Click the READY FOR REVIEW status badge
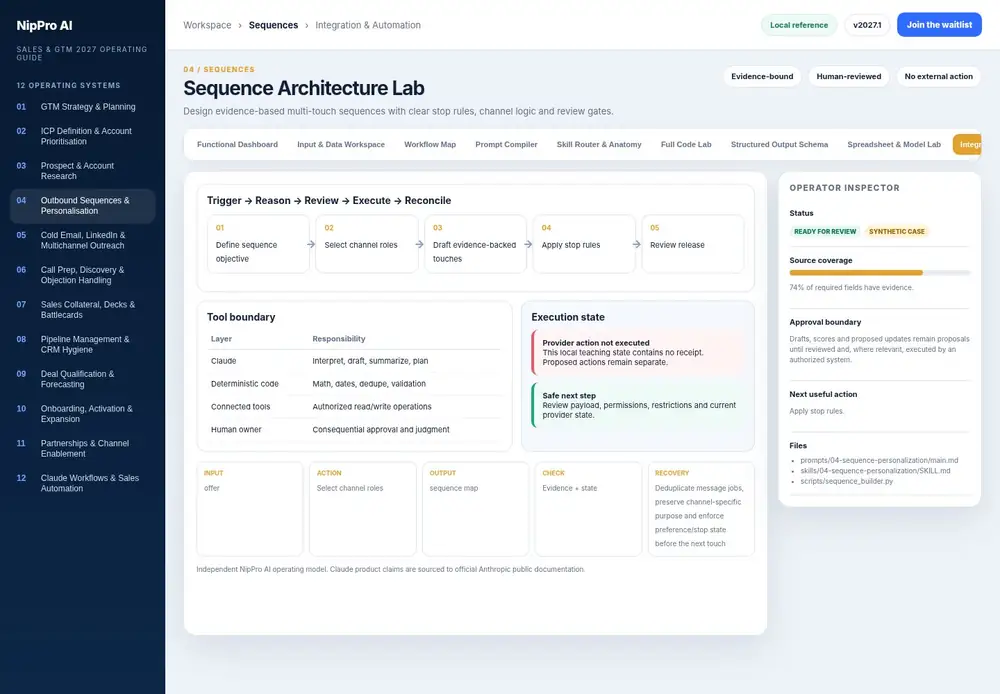The height and width of the screenshot is (694, 1000). [825, 232]
